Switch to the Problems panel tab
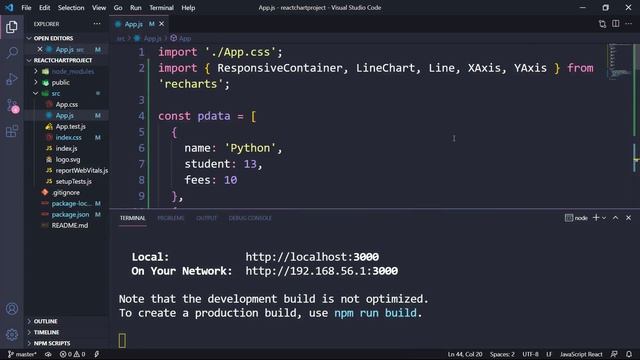This screenshot has height=360, width=640. 171,218
